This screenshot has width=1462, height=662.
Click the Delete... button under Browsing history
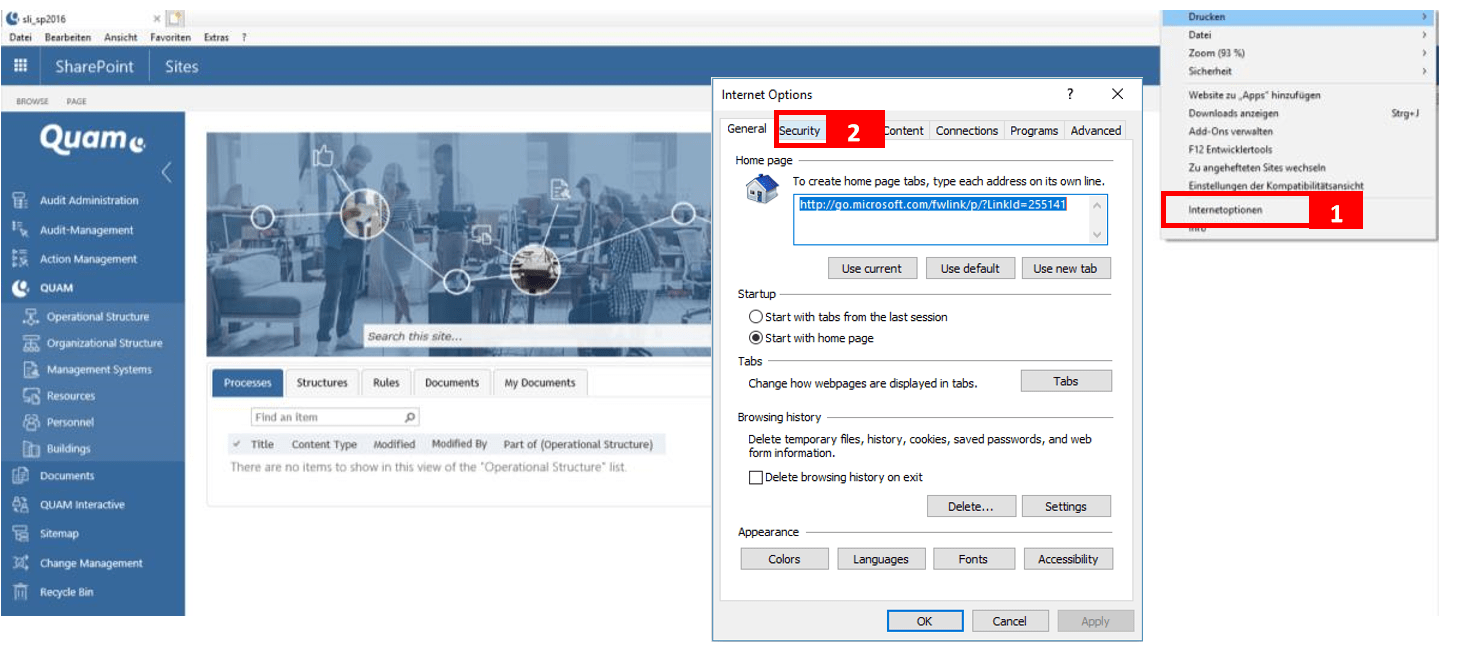pos(971,505)
